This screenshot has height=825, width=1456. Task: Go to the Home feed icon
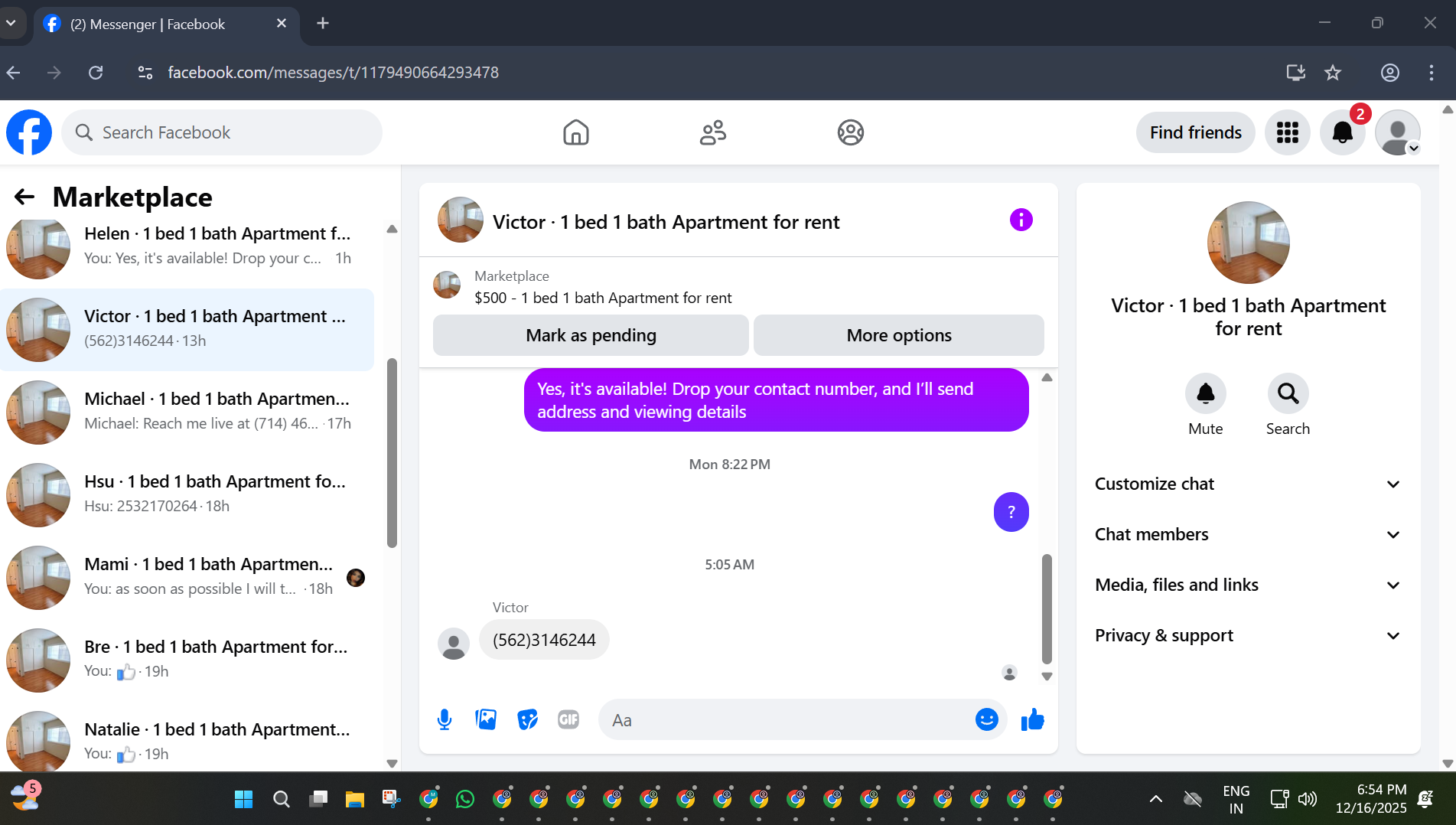[x=575, y=132]
